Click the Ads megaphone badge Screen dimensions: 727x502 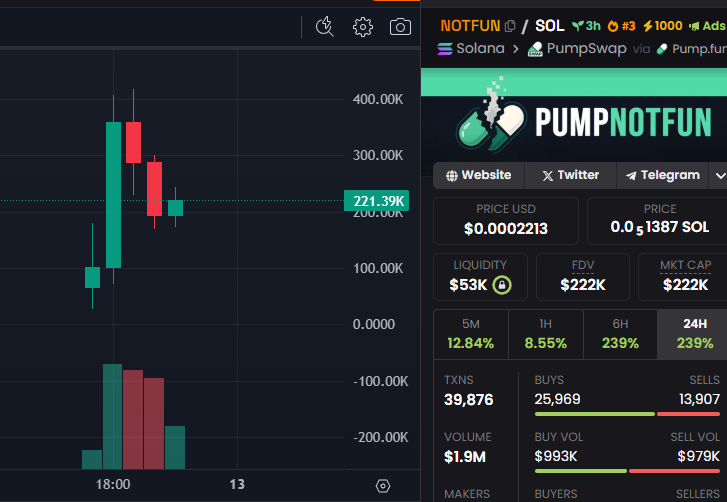tap(708, 26)
